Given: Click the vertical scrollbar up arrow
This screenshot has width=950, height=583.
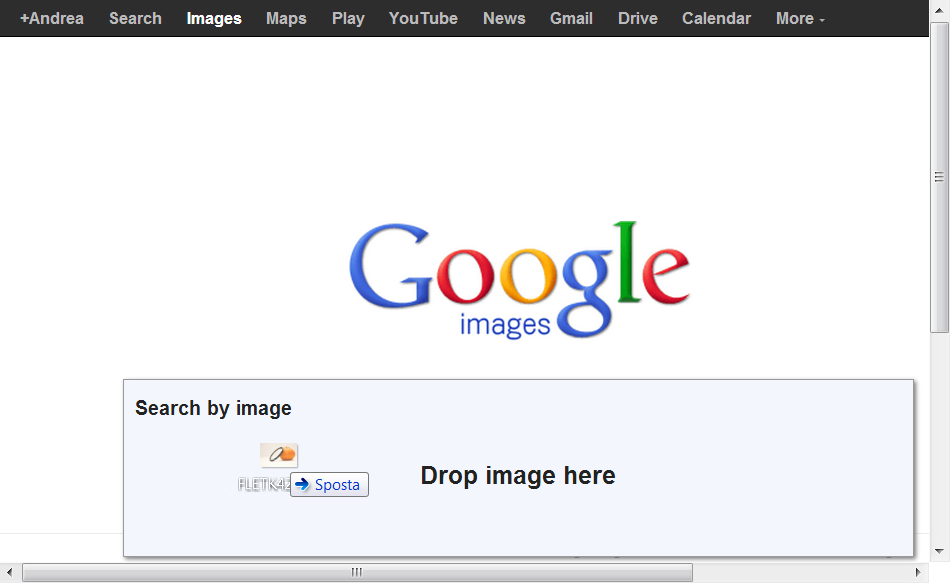Looking at the screenshot, I should [940, 10].
